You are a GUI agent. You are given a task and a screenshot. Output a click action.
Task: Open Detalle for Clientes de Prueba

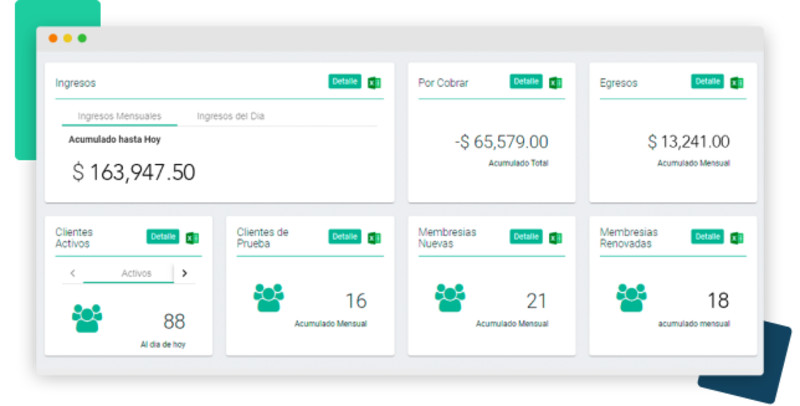[x=345, y=237]
